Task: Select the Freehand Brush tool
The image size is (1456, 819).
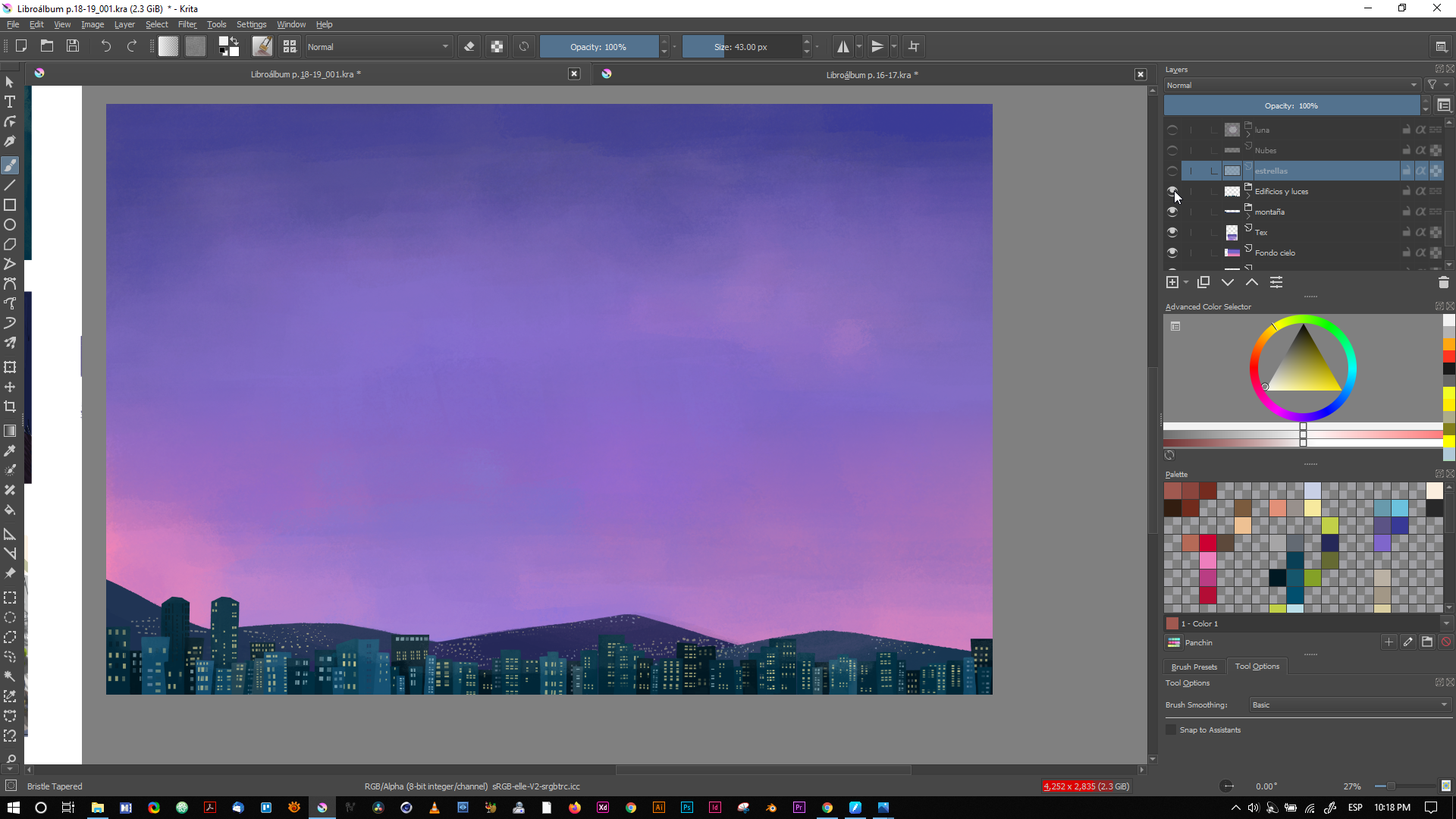Action: click(10, 165)
